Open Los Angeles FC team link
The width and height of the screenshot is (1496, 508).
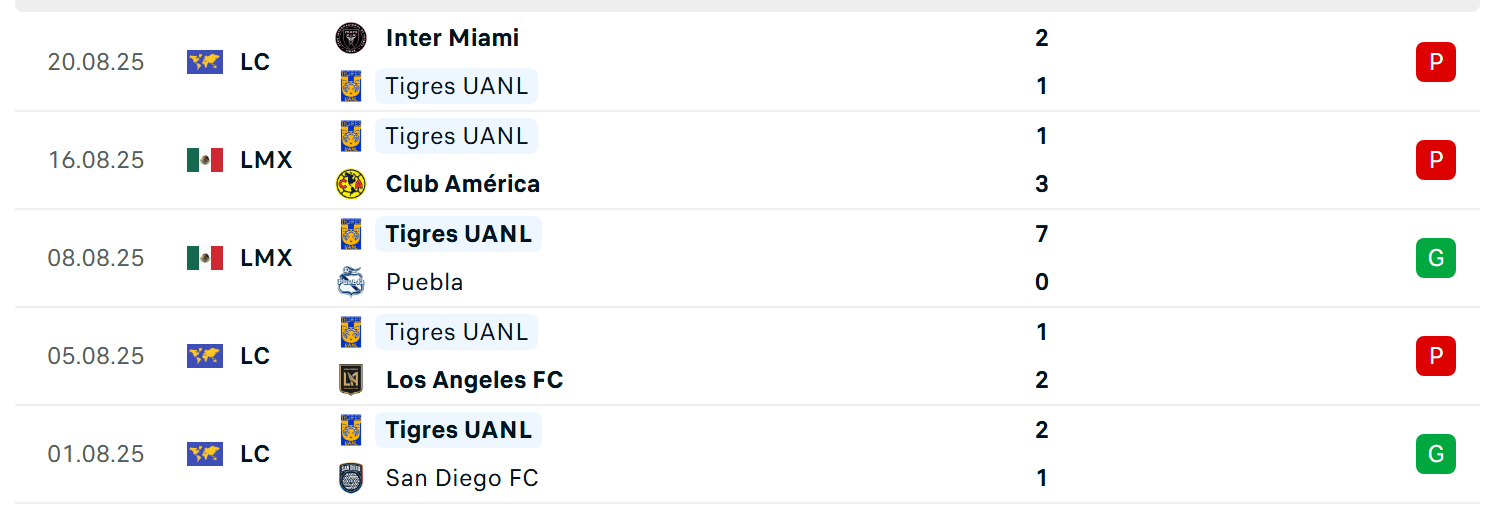pyautogui.click(x=474, y=380)
